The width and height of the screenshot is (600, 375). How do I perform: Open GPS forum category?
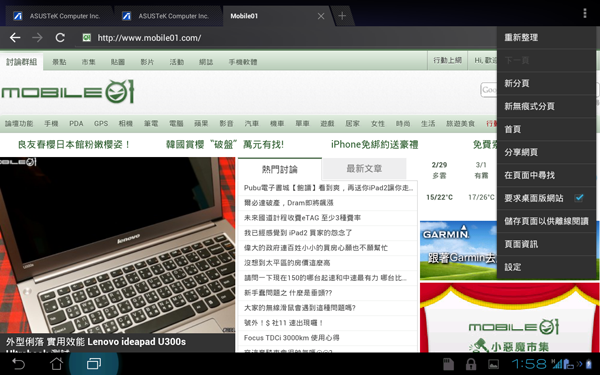pos(101,123)
